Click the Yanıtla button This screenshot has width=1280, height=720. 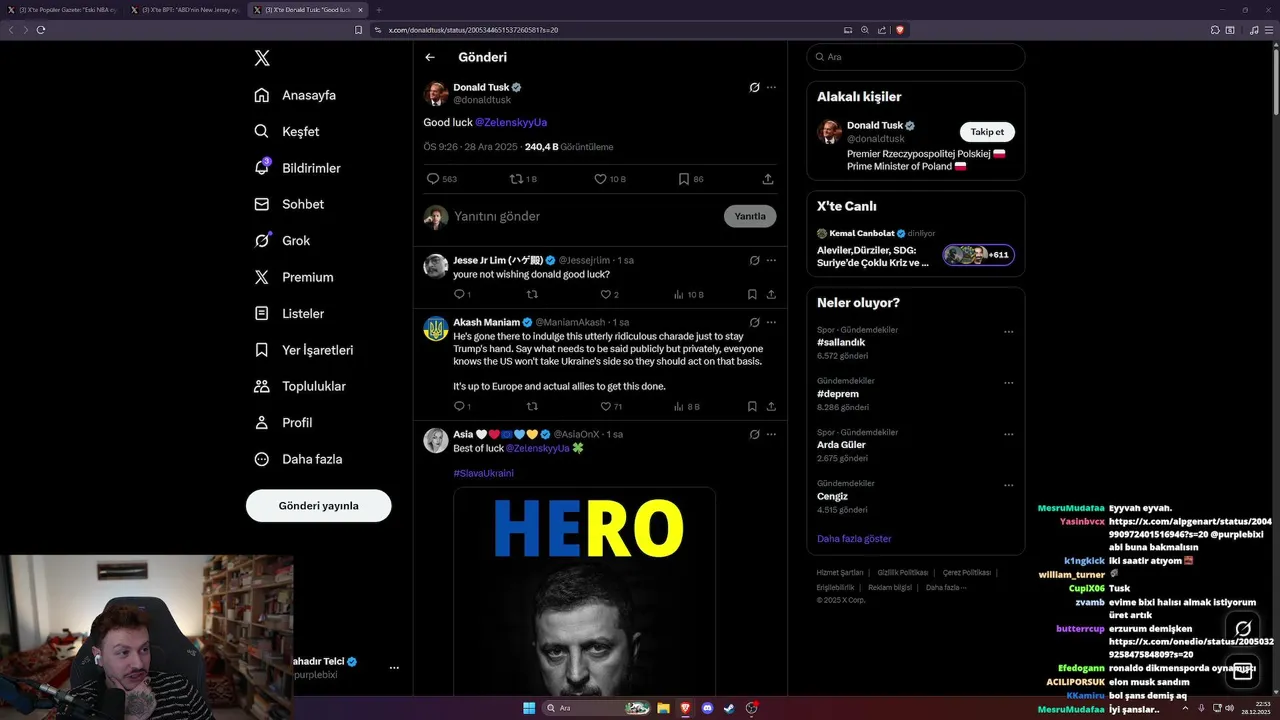[750, 216]
